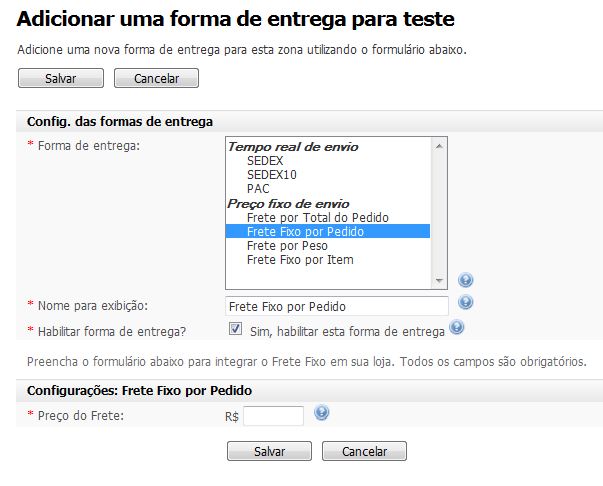This screenshot has width=603, height=486.
Task: Click the top Salvar button
Action: click(x=61, y=78)
